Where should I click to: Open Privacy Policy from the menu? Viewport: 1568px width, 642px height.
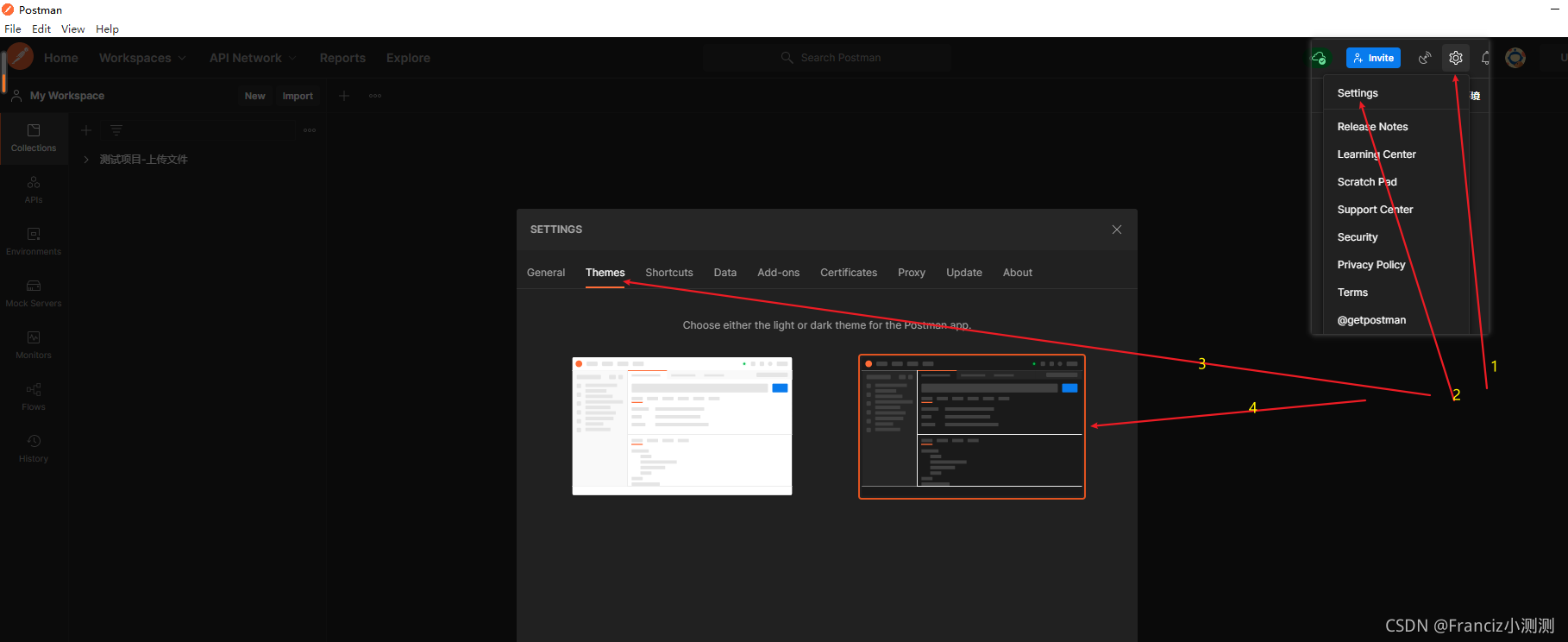point(1371,265)
